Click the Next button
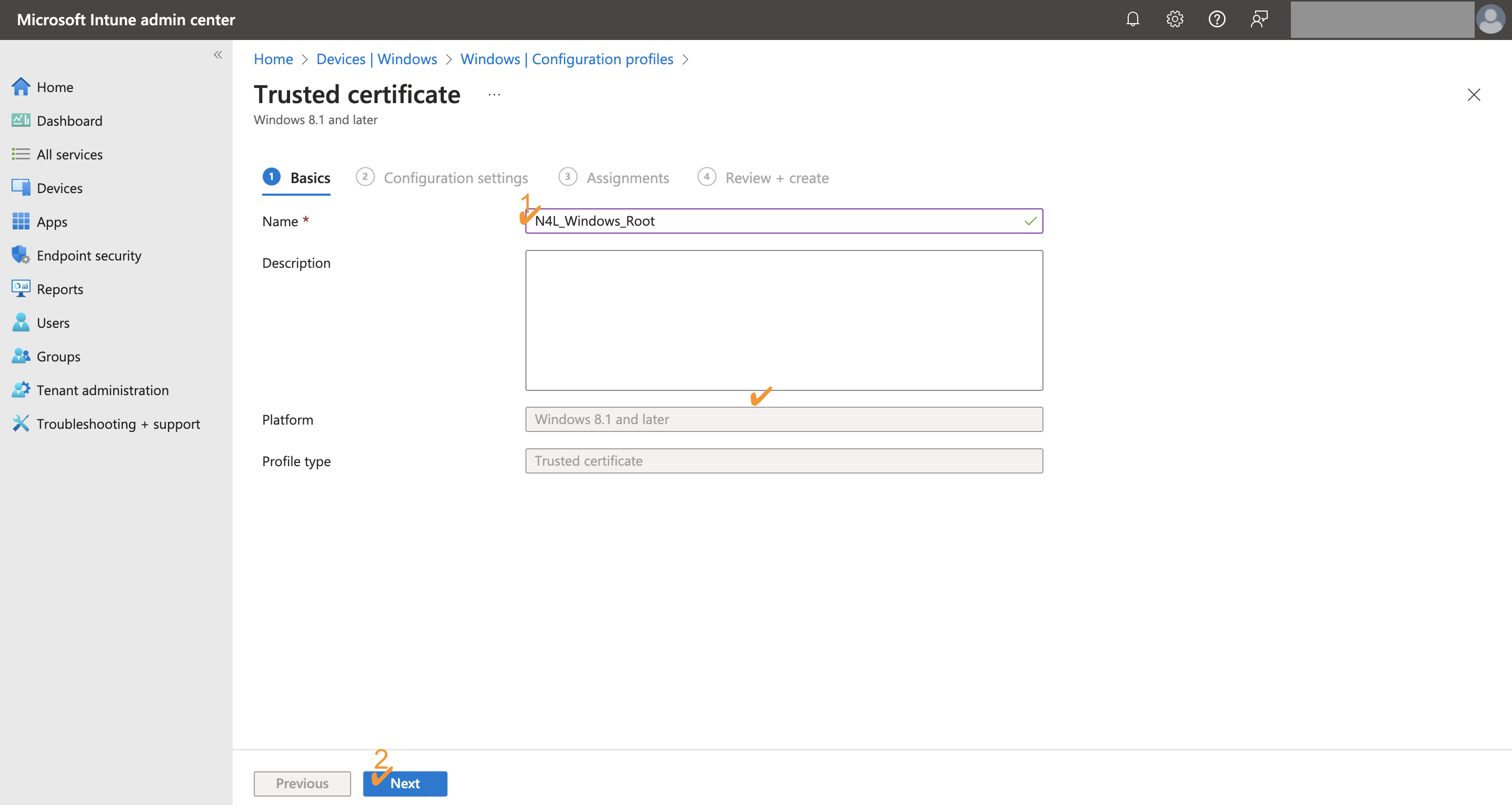The height and width of the screenshot is (805, 1512). pyautogui.click(x=405, y=783)
